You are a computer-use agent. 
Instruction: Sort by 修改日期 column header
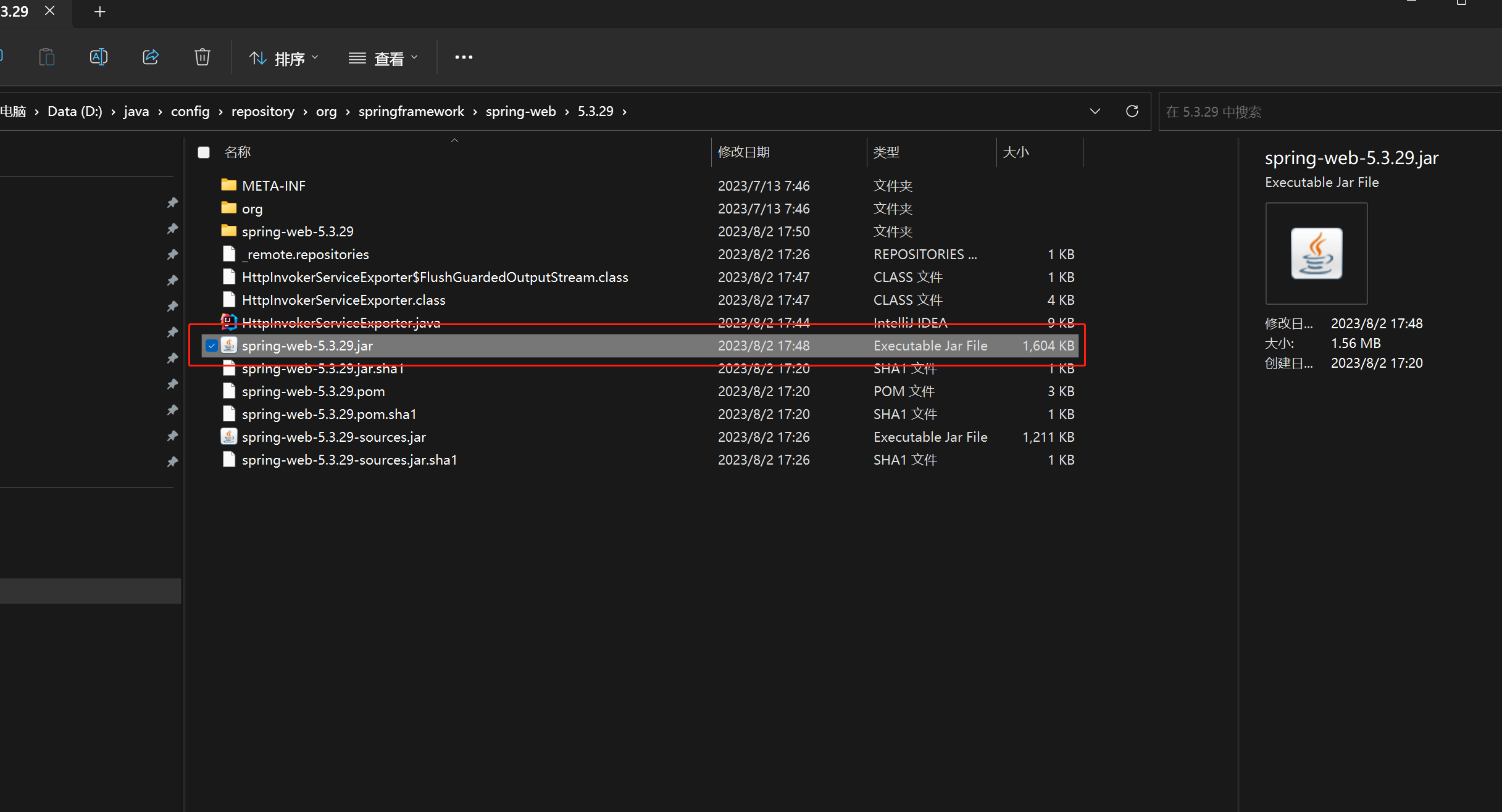[x=744, y=152]
